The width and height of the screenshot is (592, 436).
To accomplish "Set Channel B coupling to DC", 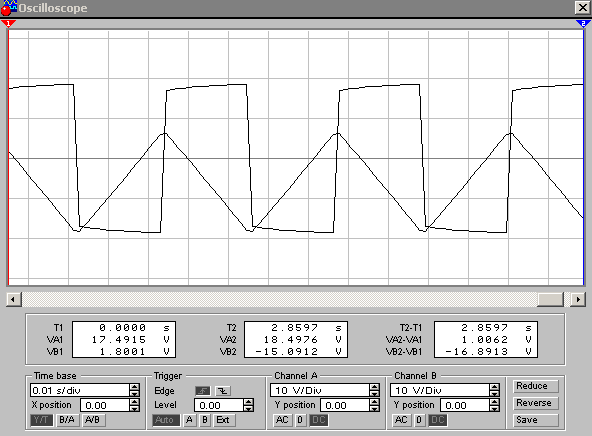I will 438,420.
